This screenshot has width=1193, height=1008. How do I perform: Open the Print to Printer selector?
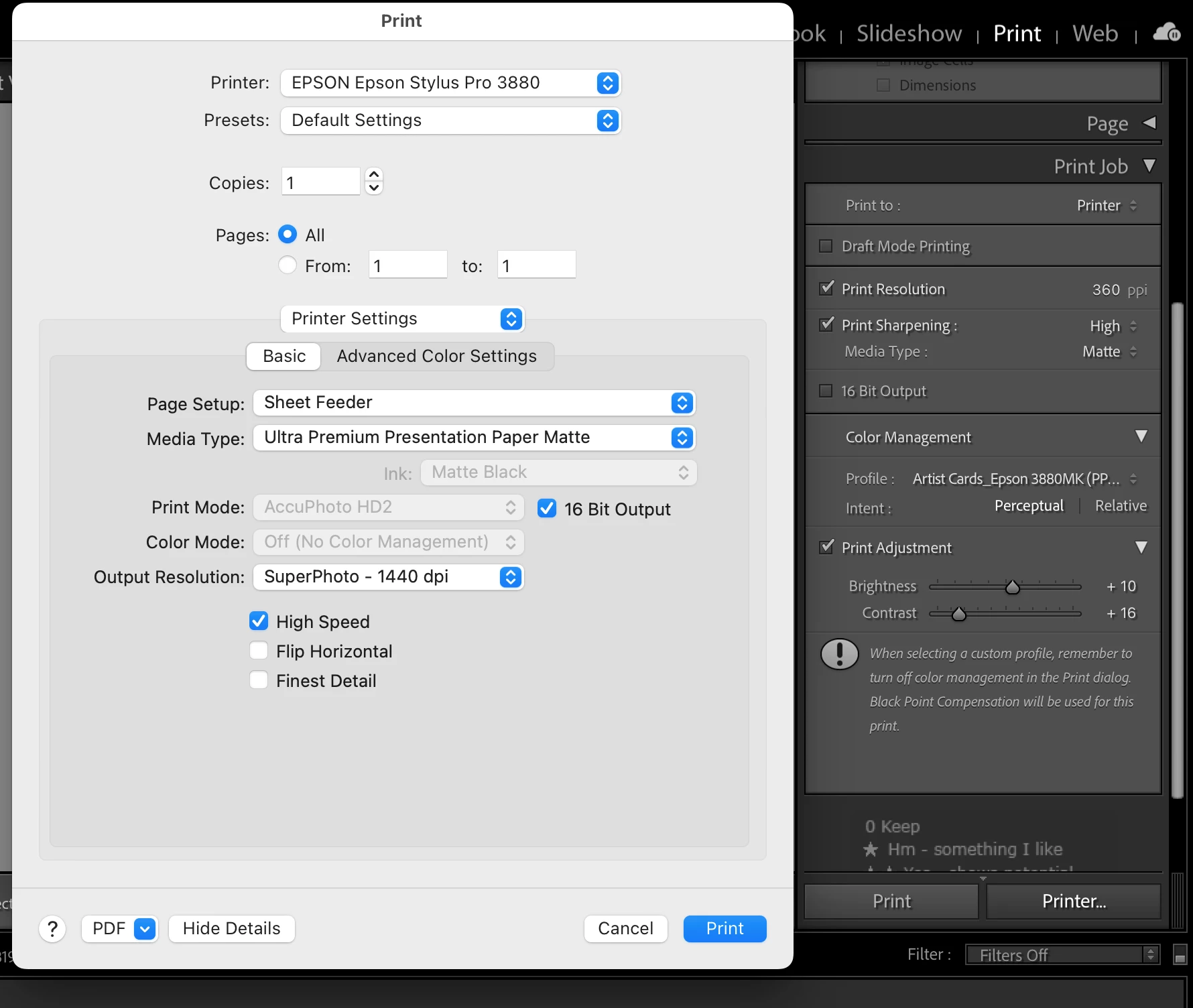pos(1107,206)
